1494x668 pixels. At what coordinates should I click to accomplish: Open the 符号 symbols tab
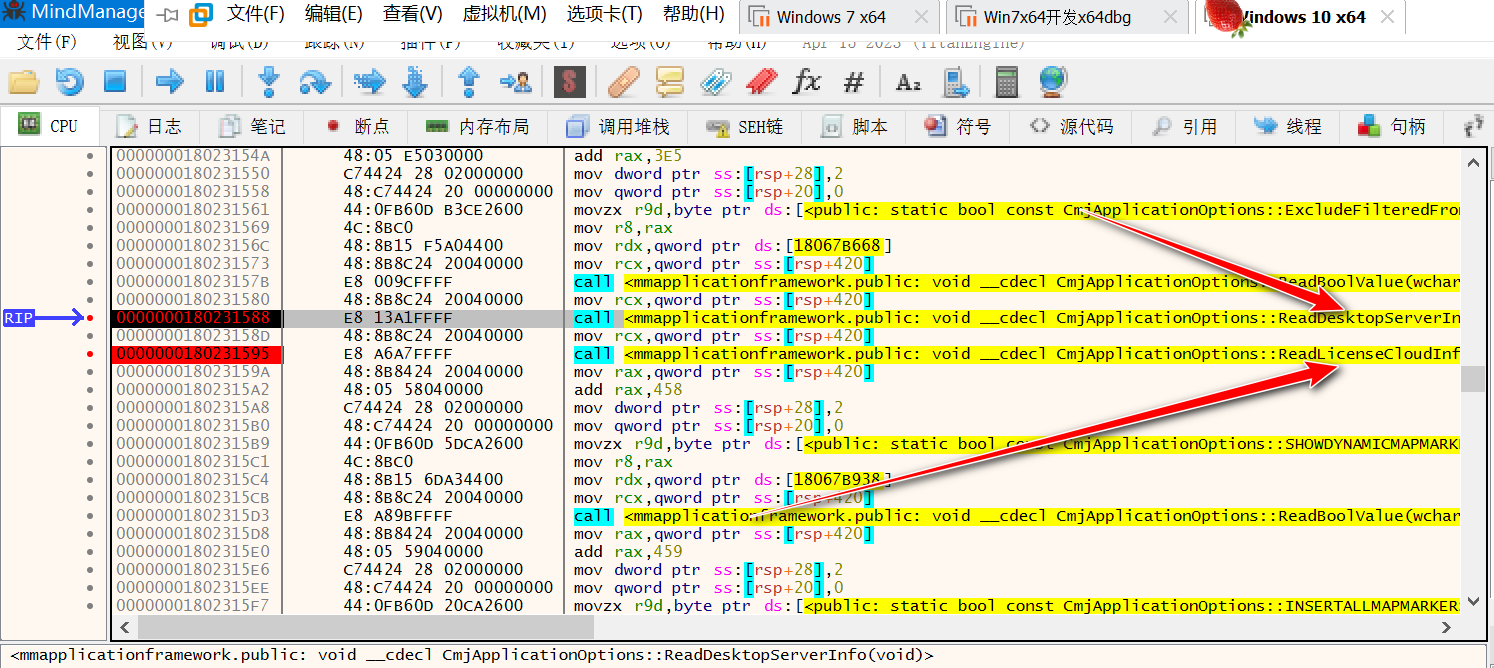(x=958, y=126)
